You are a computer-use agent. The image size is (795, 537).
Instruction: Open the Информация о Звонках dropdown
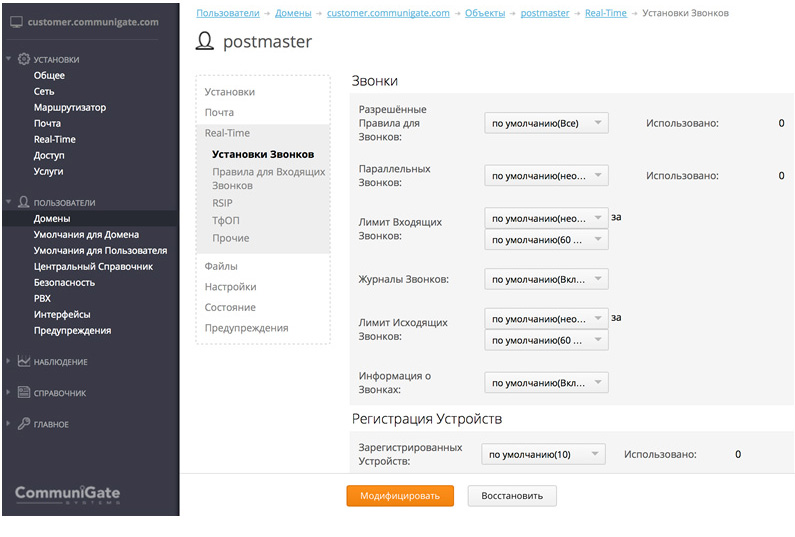(x=546, y=383)
